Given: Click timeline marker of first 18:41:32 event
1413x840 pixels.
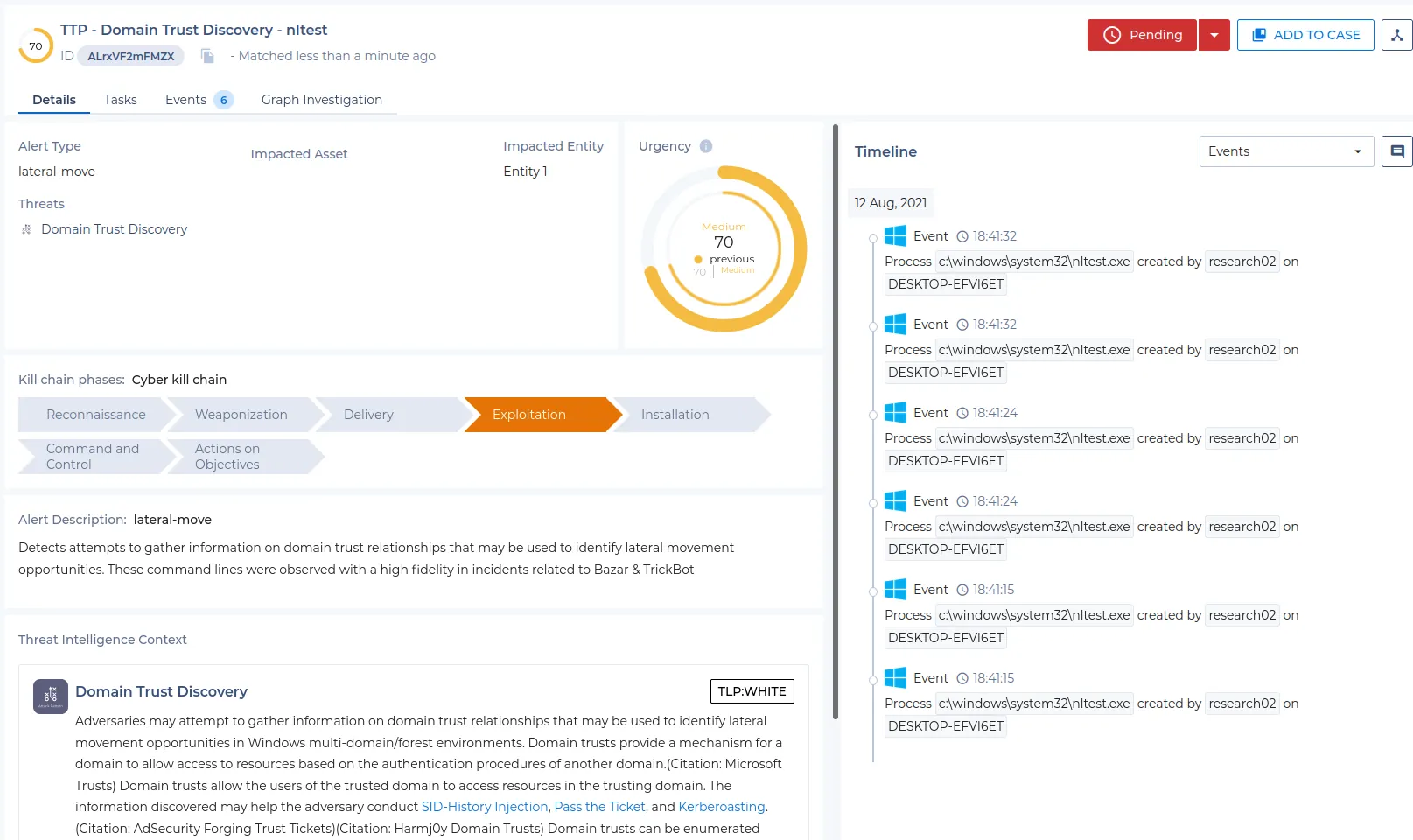Looking at the screenshot, I should coord(873,239).
